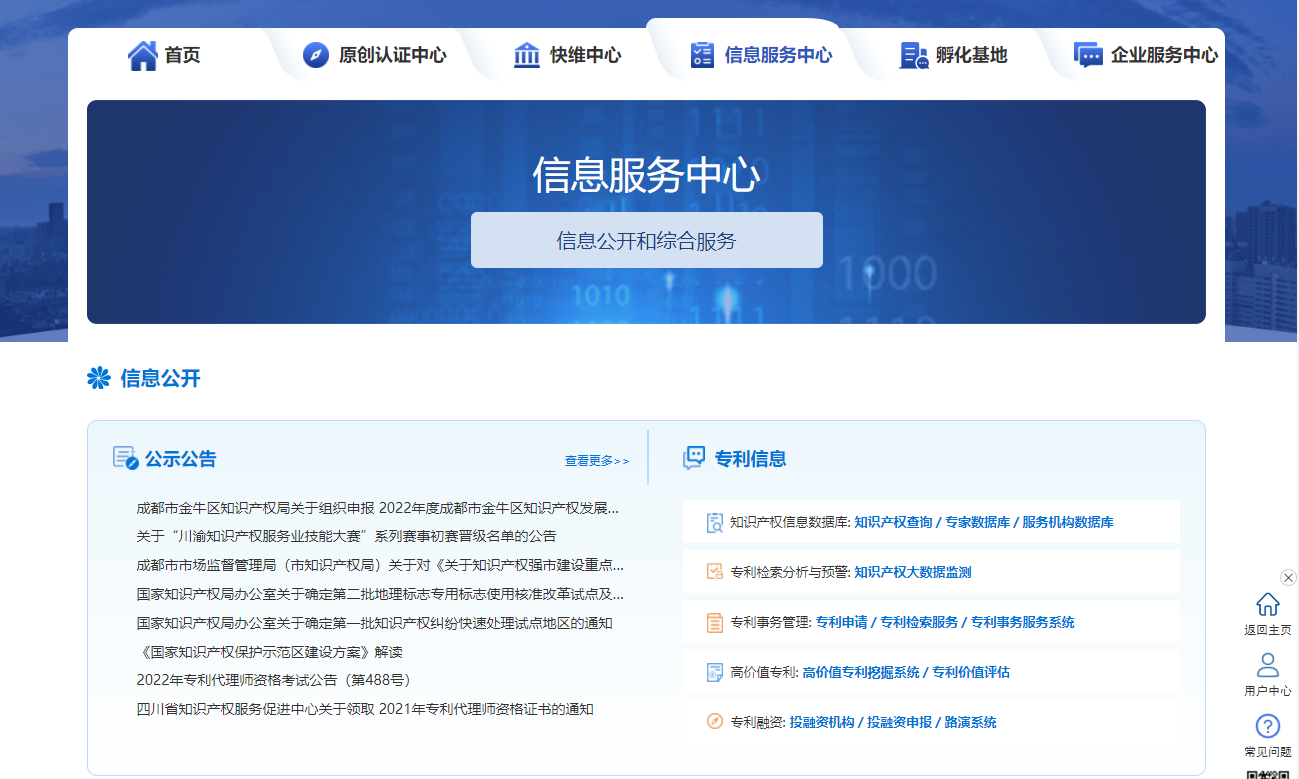Open 常见问题 question mark icon
The width and height of the screenshot is (1299, 779).
coord(1267,726)
